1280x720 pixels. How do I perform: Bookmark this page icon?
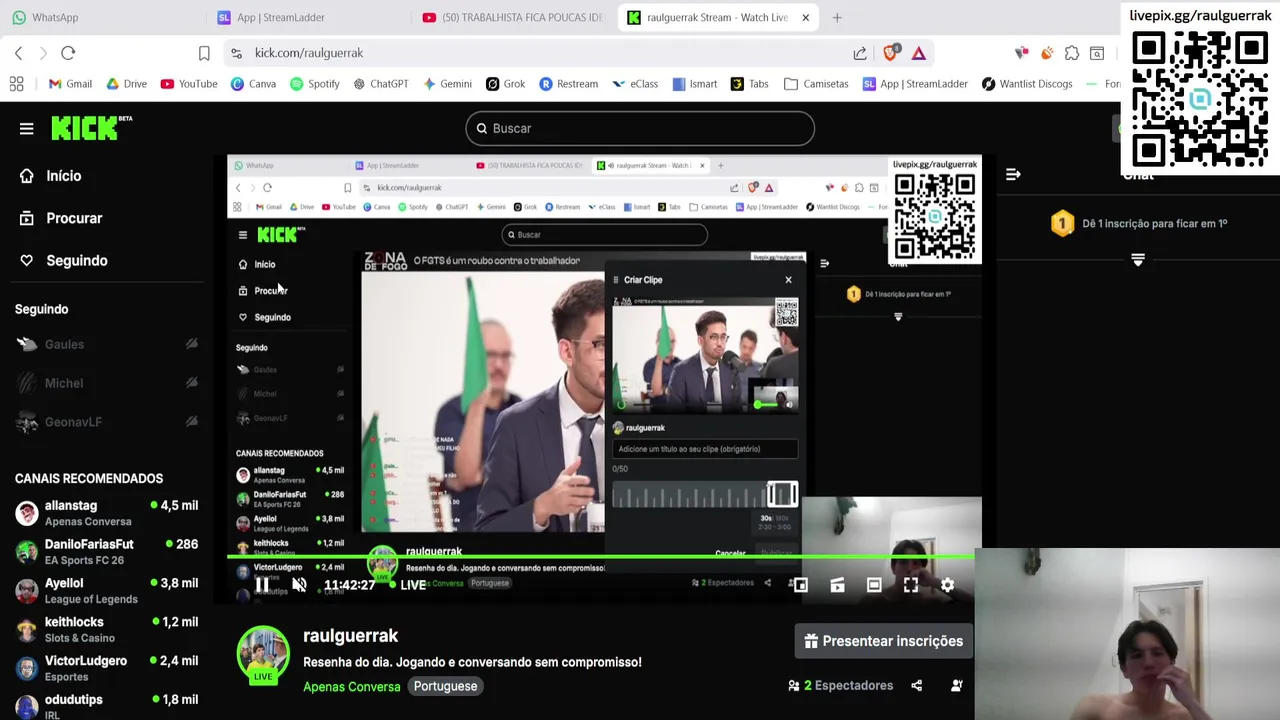pyautogui.click(x=204, y=53)
